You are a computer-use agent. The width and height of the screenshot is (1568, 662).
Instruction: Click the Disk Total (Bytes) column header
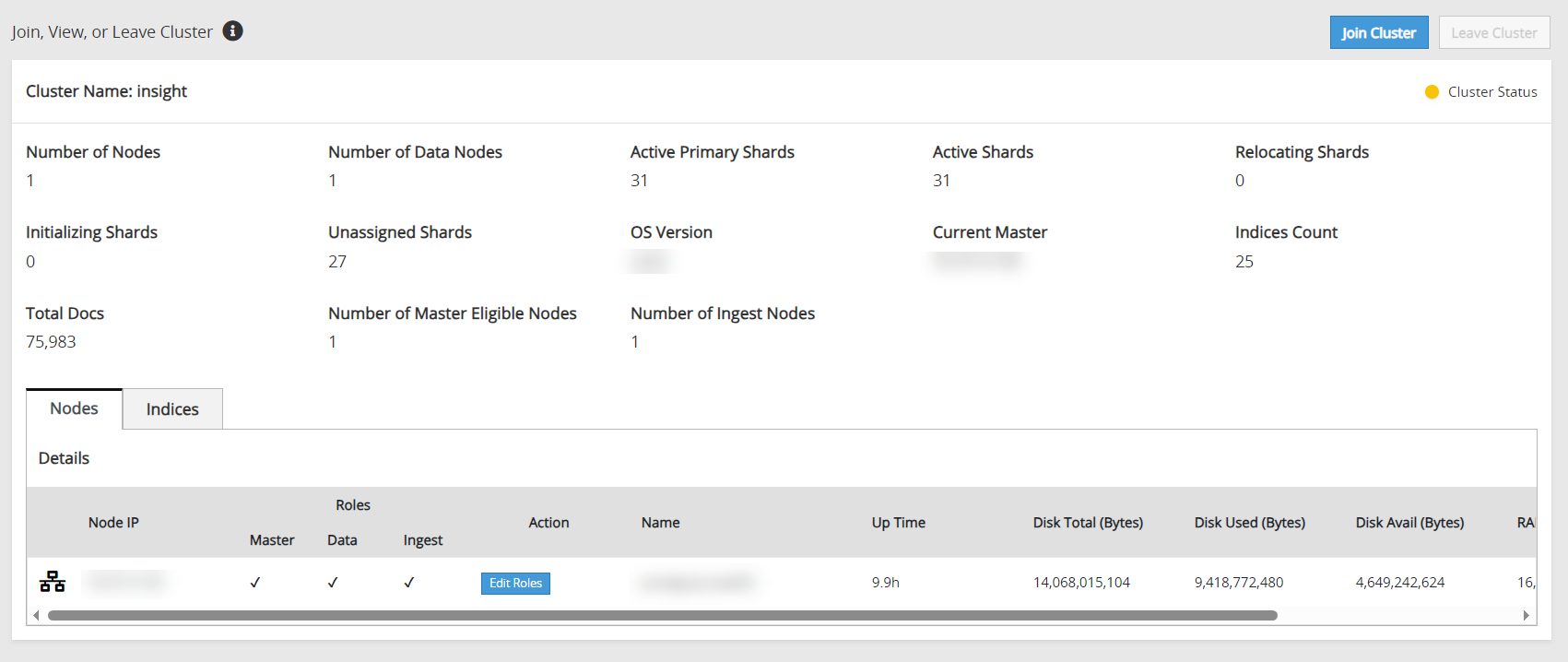(x=1088, y=523)
